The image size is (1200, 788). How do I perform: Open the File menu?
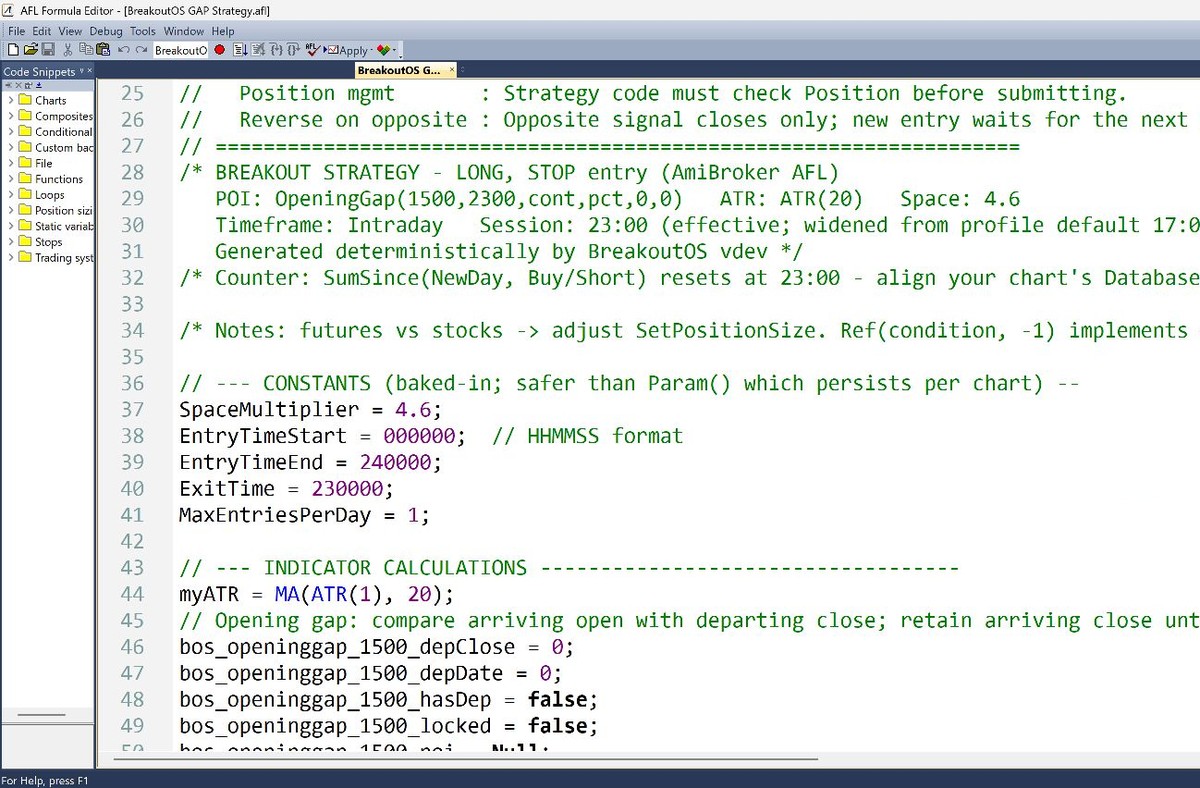point(16,31)
